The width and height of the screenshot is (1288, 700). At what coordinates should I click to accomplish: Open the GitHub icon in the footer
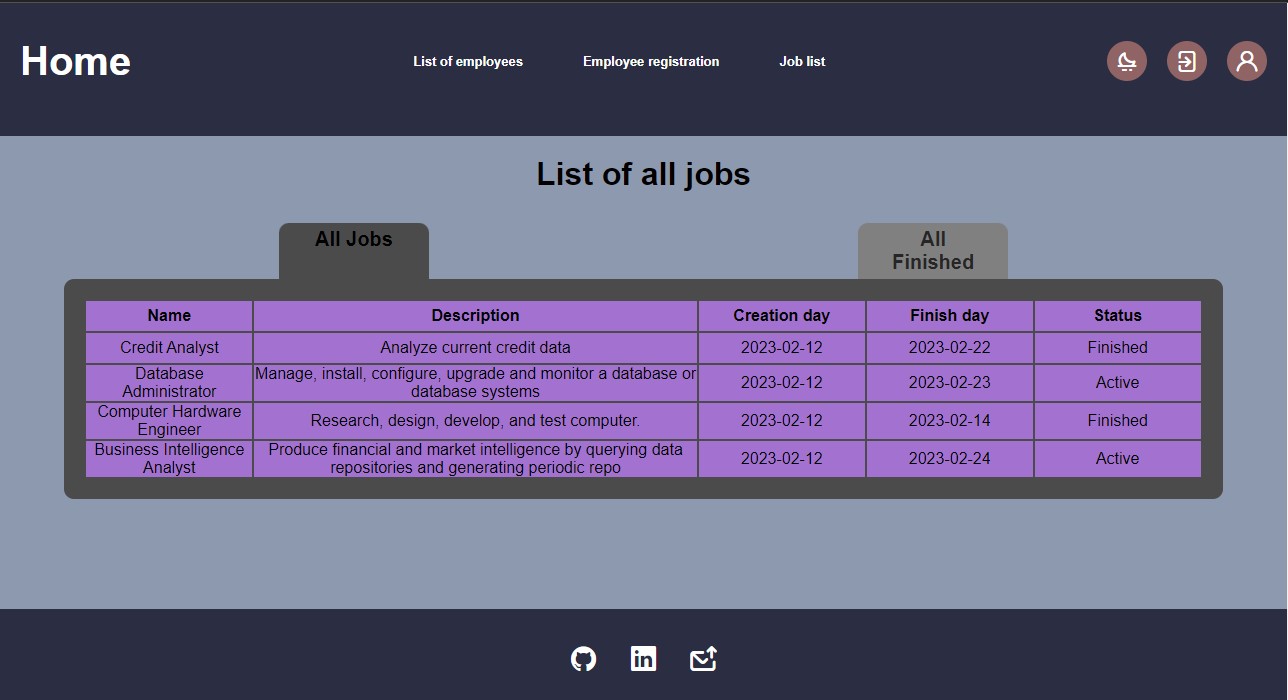coord(583,659)
